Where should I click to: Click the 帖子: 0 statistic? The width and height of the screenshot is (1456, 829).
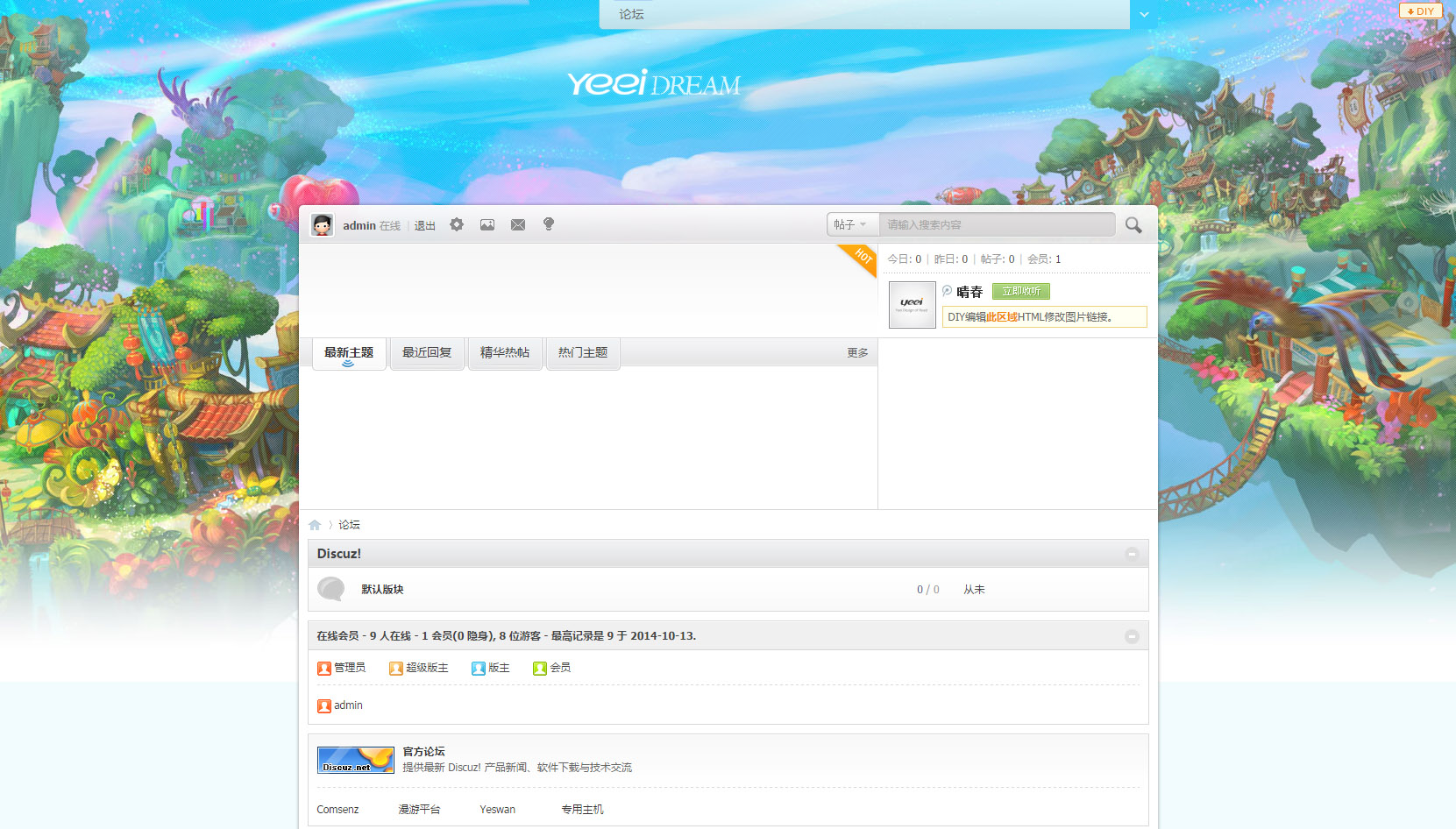998,259
